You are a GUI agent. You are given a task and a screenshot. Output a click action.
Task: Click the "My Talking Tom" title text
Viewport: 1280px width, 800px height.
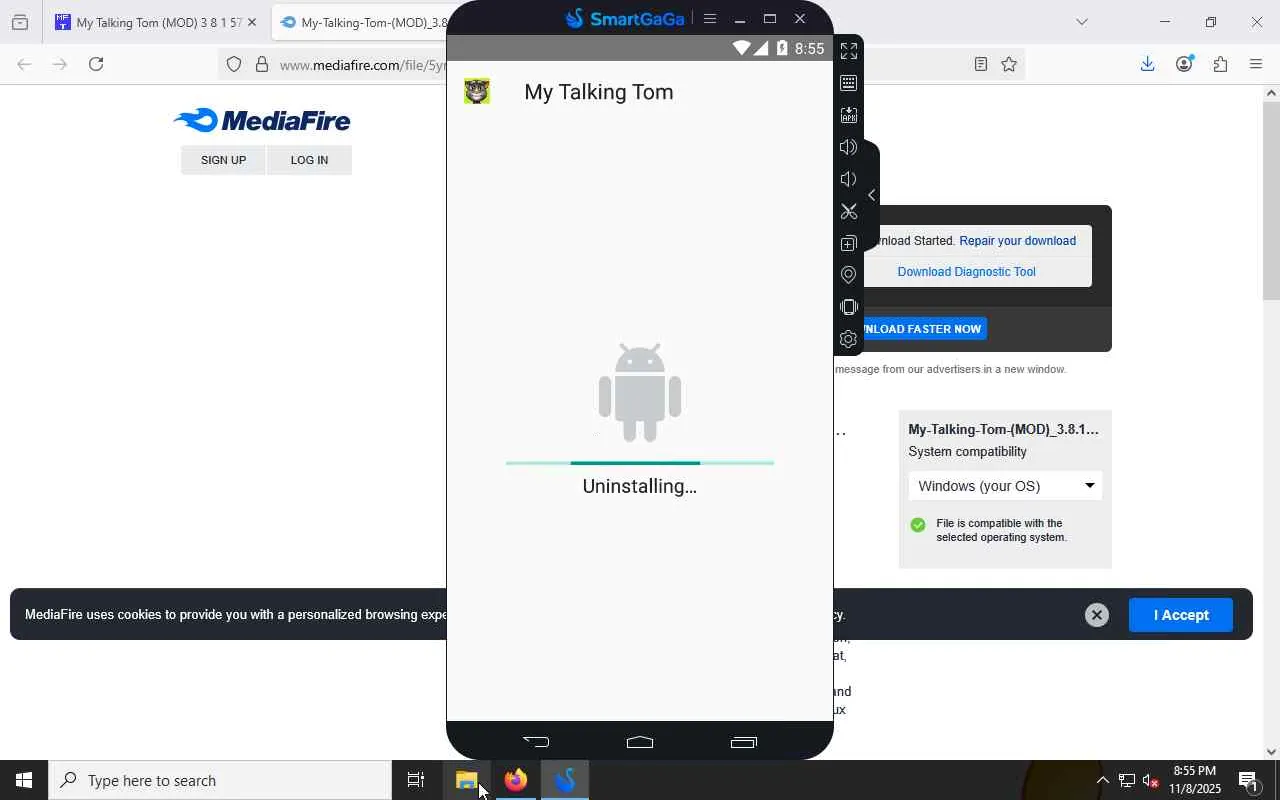tap(599, 92)
